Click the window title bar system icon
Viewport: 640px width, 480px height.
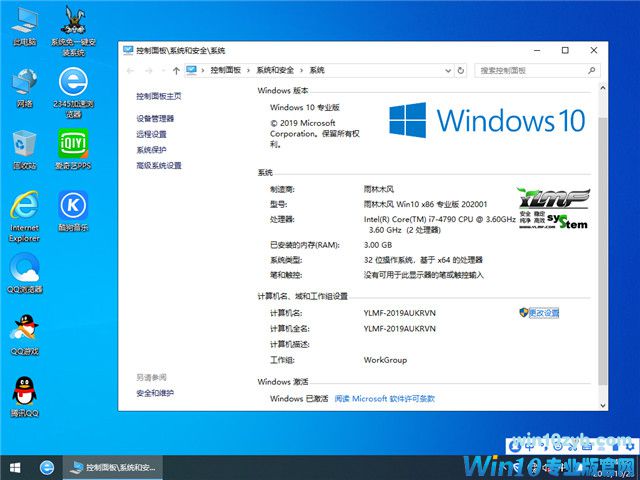click(128, 50)
